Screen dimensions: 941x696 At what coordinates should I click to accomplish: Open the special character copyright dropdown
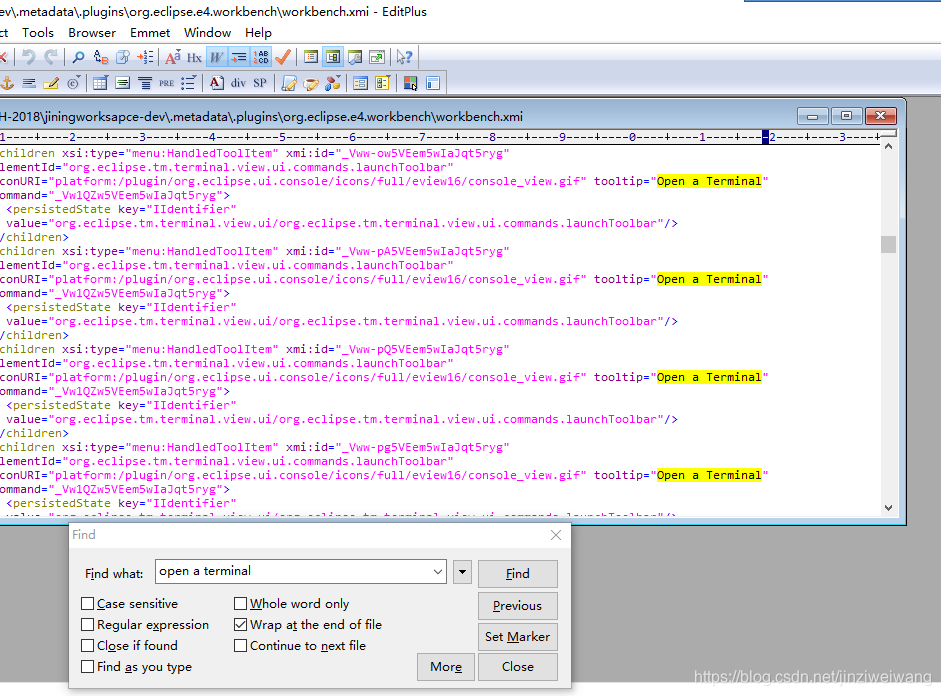(73, 83)
